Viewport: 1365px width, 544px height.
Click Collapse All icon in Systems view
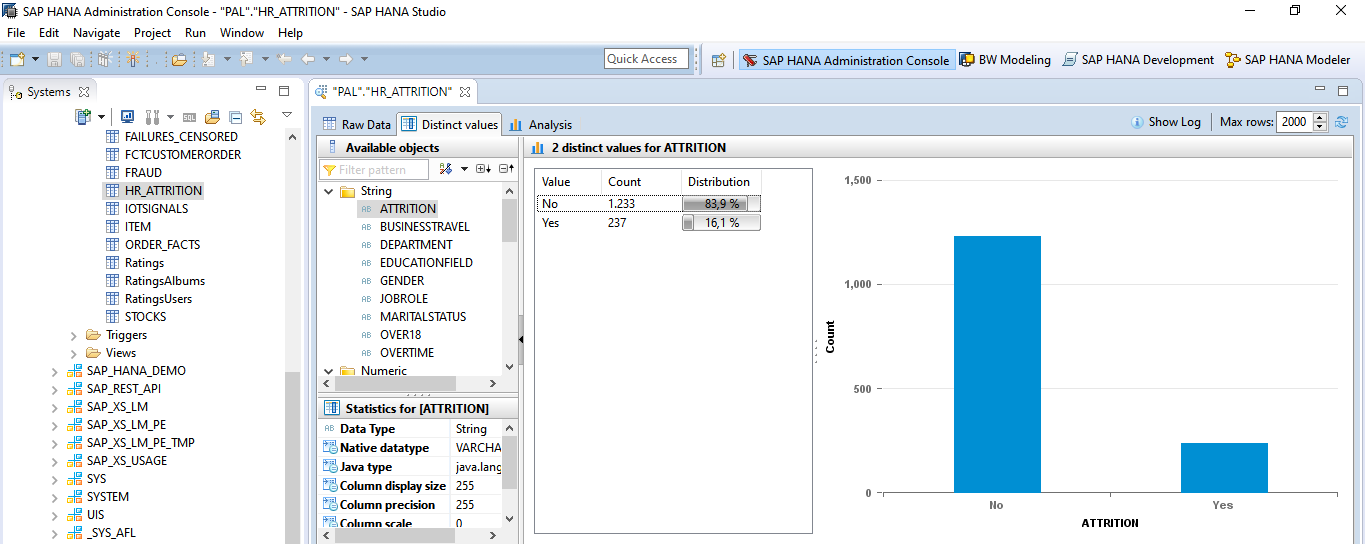[235, 117]
